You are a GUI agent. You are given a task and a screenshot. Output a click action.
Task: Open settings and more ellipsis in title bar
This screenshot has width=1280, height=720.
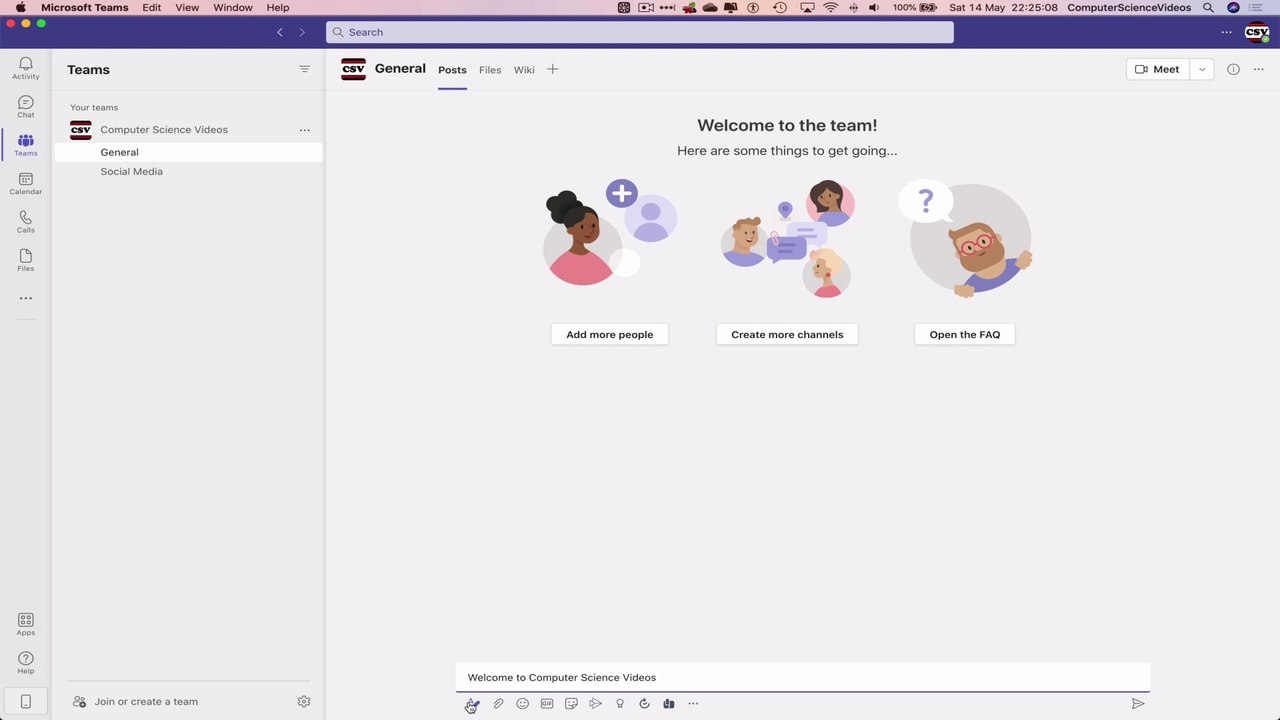pos(1226,32)
